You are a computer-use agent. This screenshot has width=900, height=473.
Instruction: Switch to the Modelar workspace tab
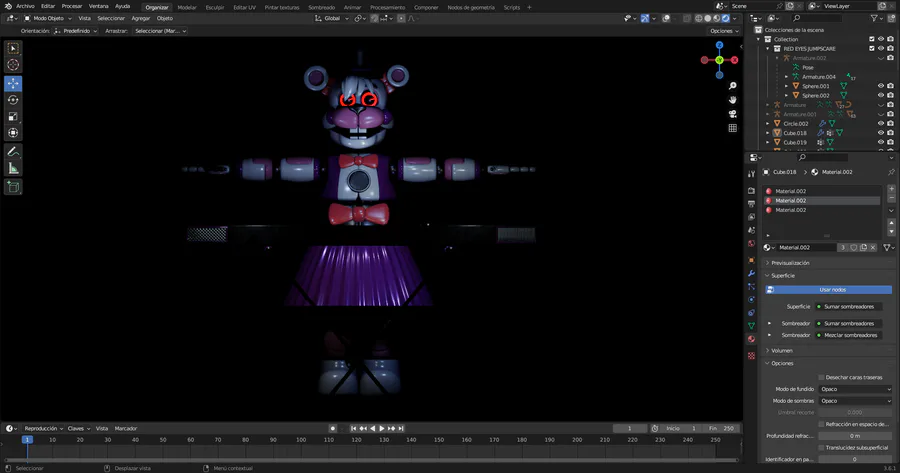pyautogui.click(x=187, y=7)
